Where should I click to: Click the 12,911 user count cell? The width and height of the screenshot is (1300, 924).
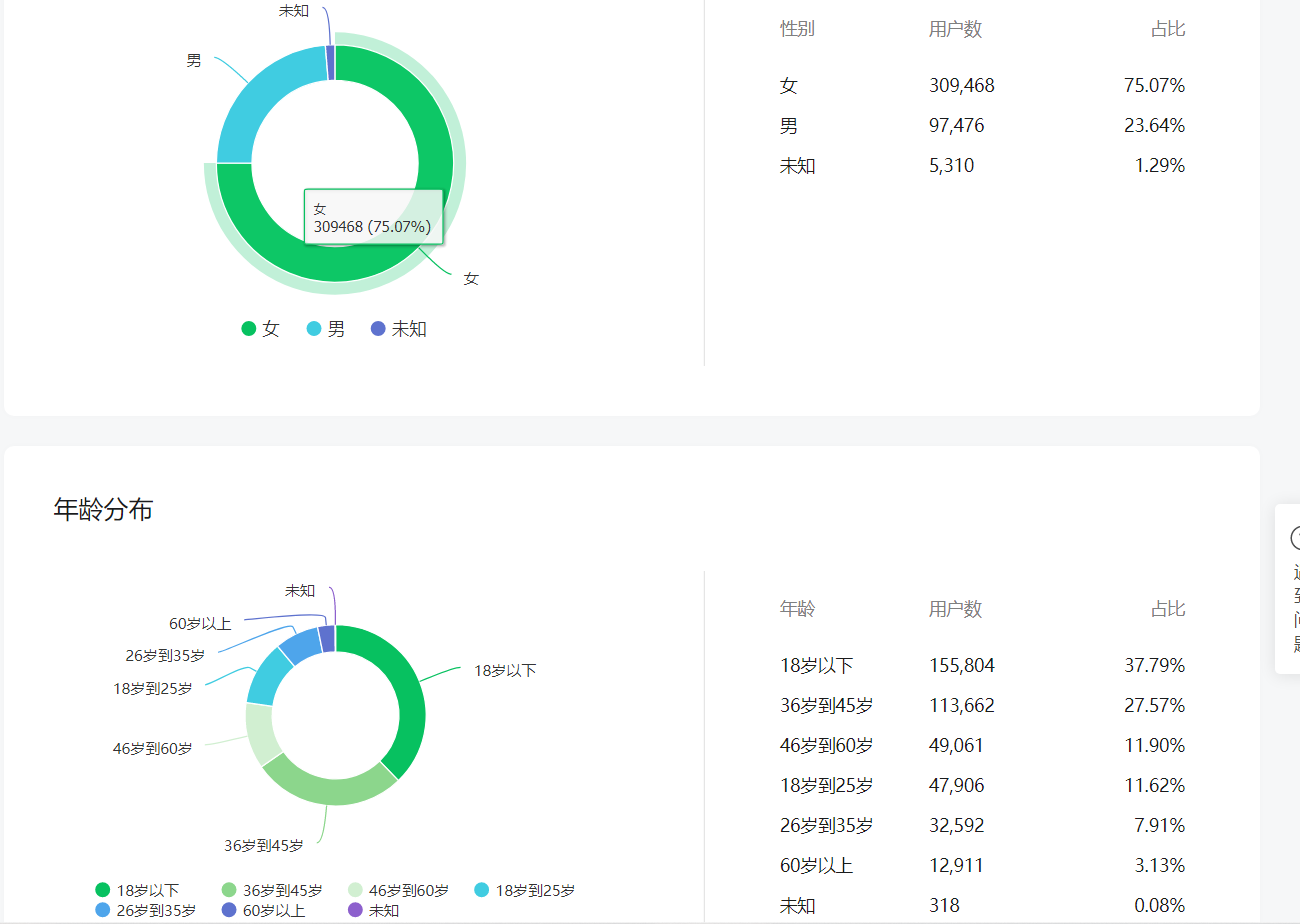click(x=957, y=866)
